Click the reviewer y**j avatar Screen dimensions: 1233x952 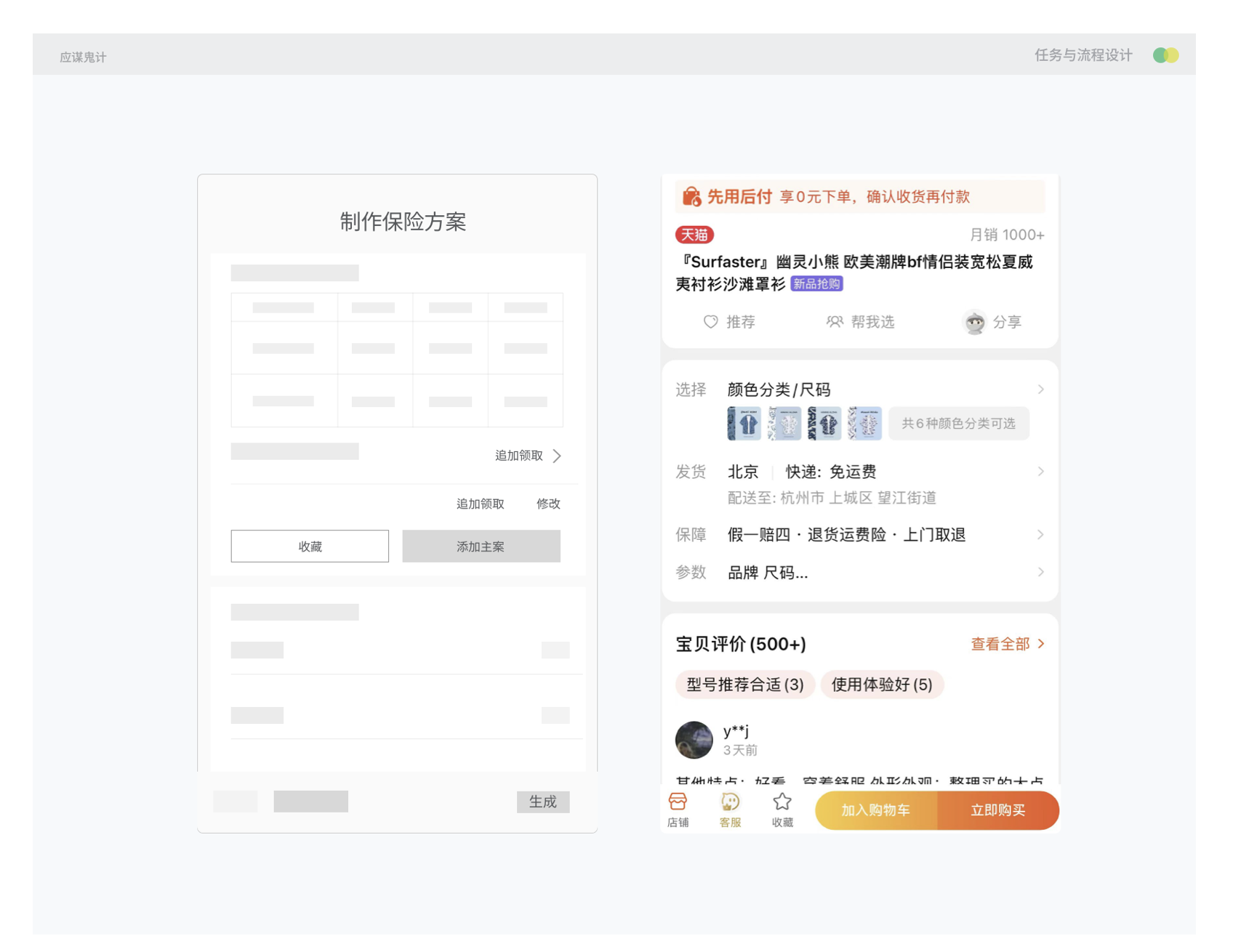(694, 740)
